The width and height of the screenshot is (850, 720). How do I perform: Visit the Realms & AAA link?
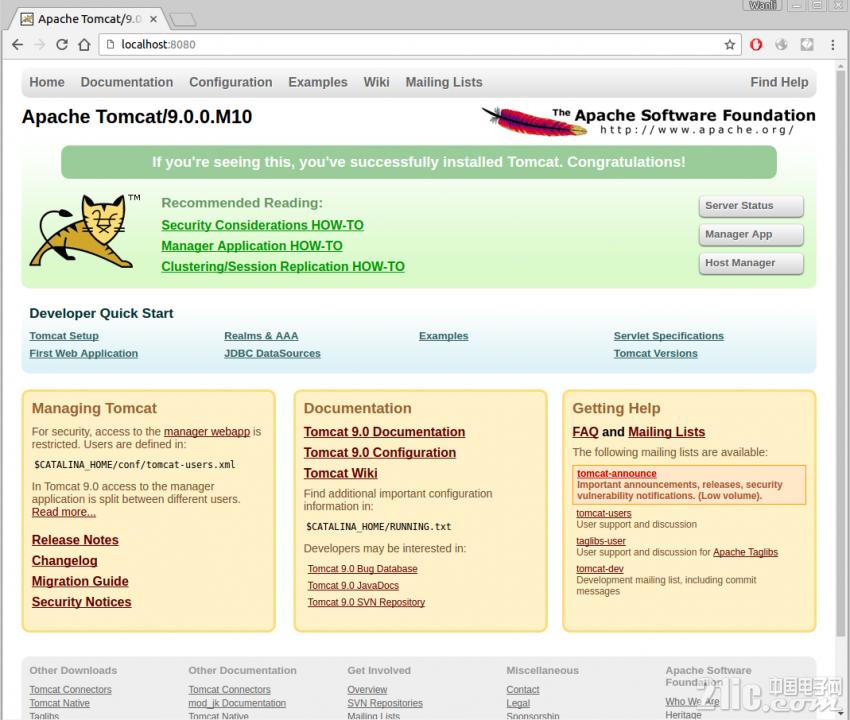tap(261, 336)
